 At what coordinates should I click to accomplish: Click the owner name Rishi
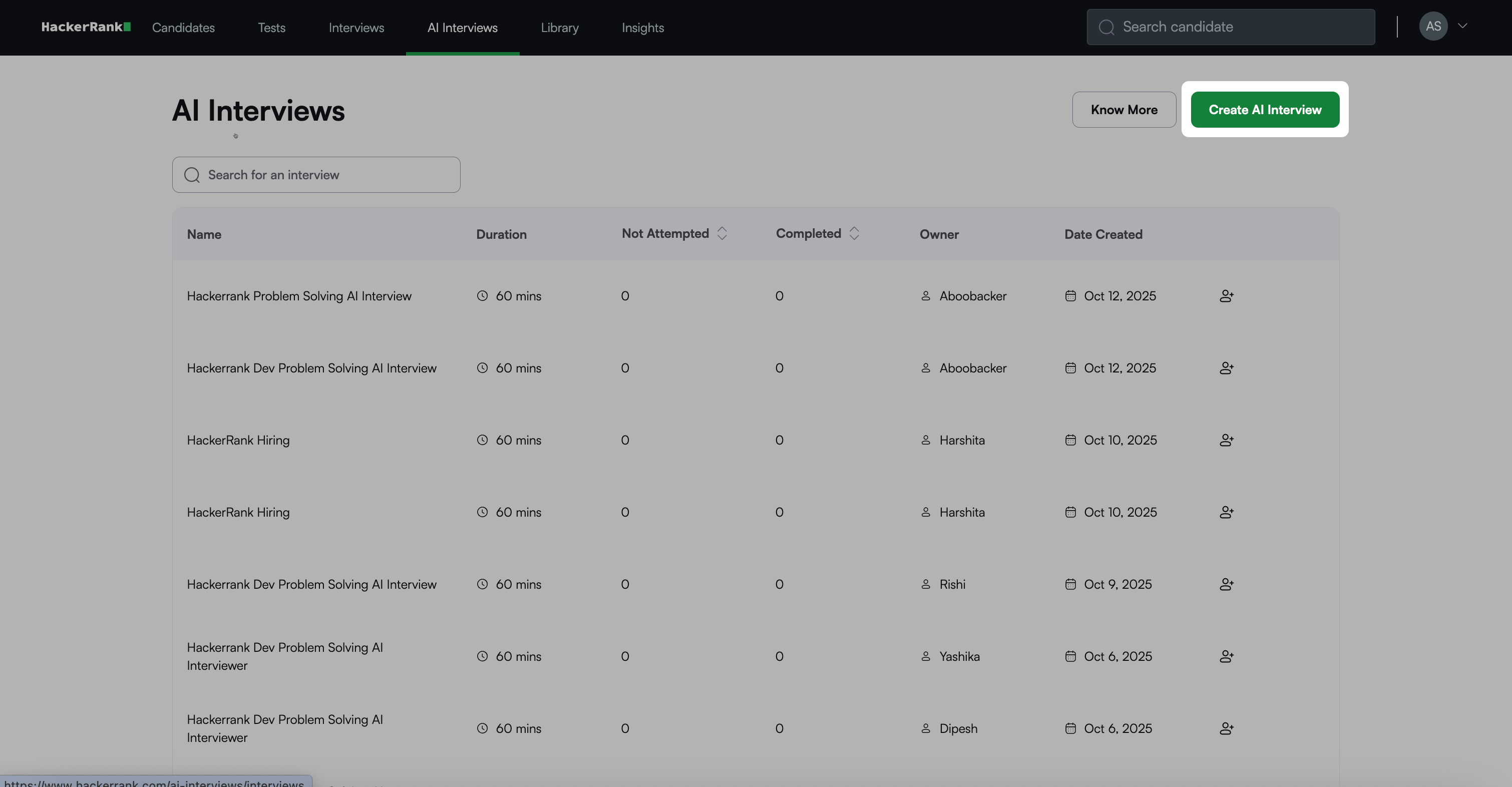[952, 585]
